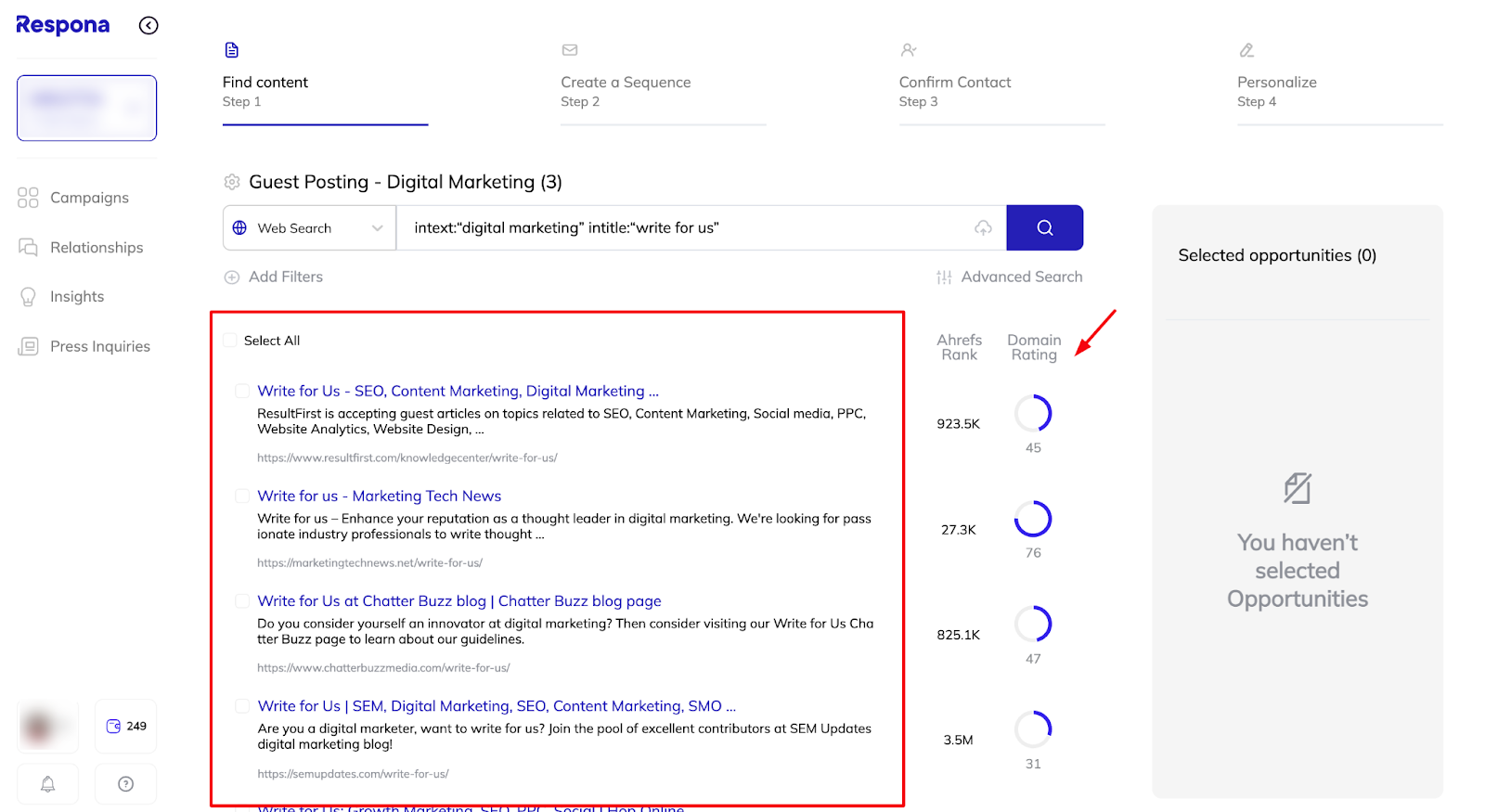Click the domain rating gauge showing 47
The width and height of the screenshot is (1485, 812).
click(x=1033, y=625)
